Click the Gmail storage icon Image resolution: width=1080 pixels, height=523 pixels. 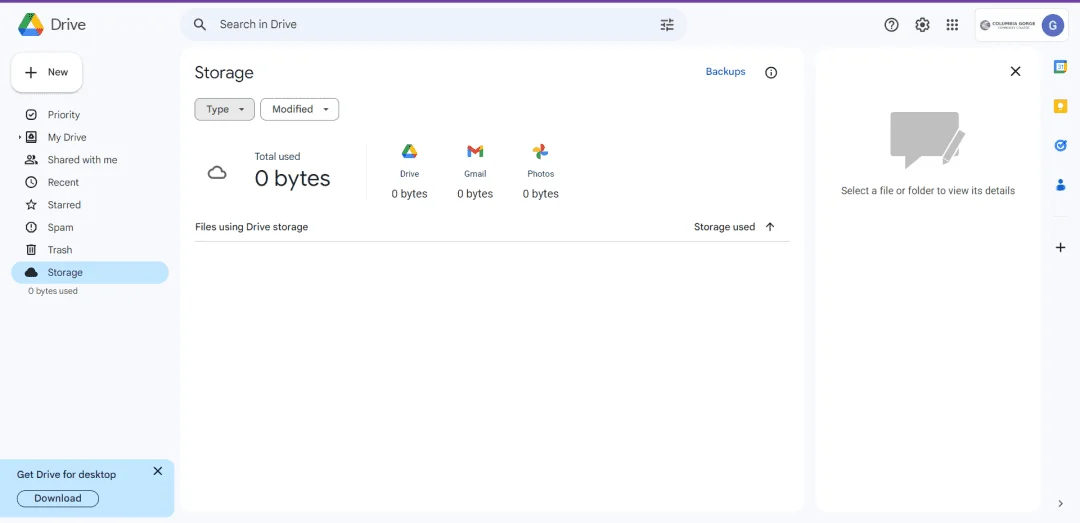(x=475, y=152)
